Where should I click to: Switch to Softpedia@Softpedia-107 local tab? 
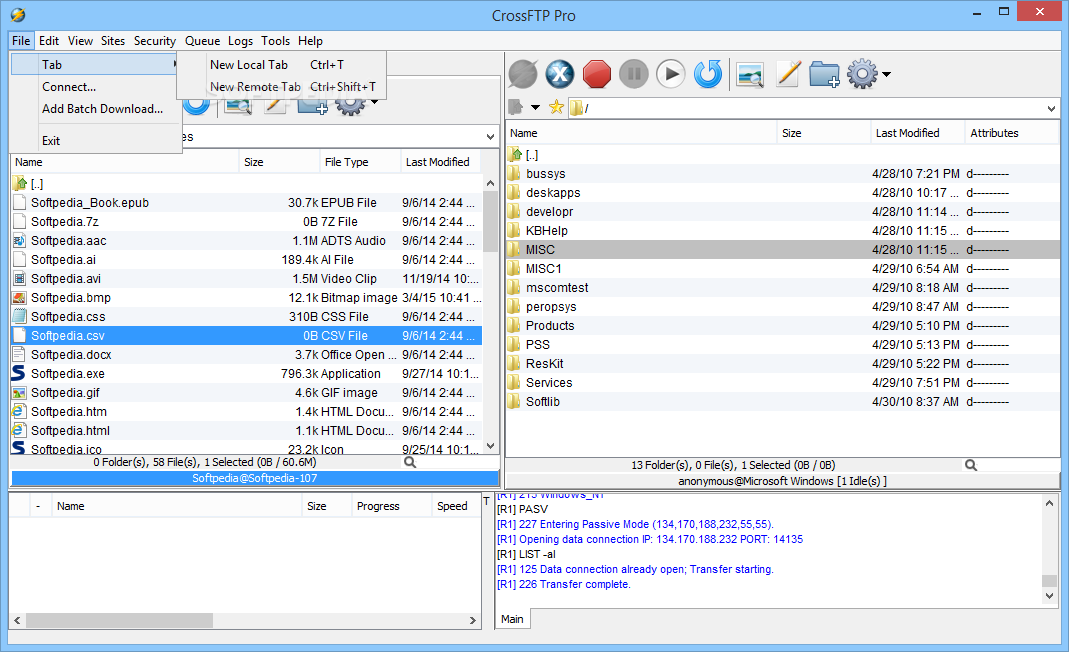(x=255, y=478)
